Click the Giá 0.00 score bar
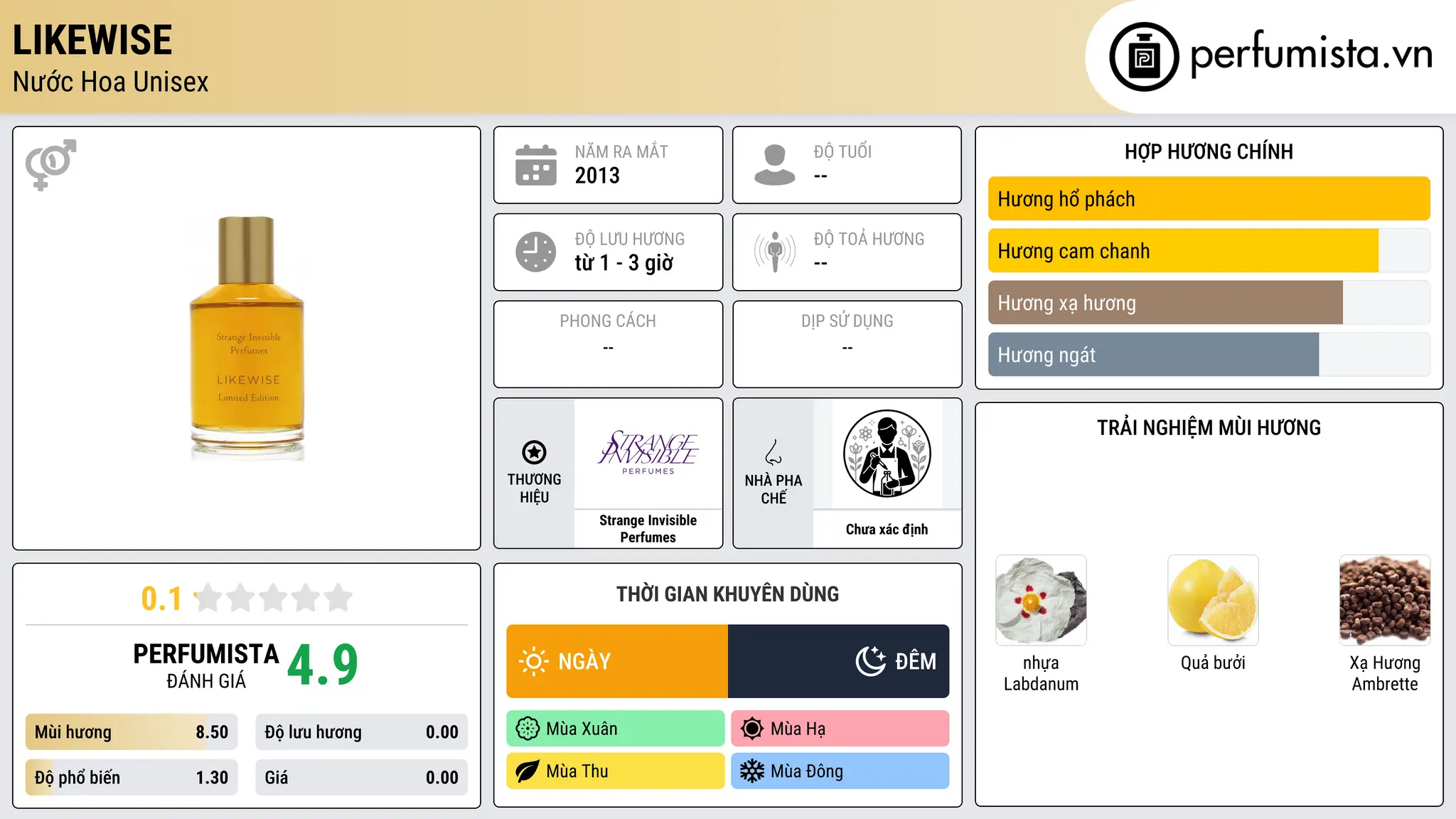 tap(361, 778)
